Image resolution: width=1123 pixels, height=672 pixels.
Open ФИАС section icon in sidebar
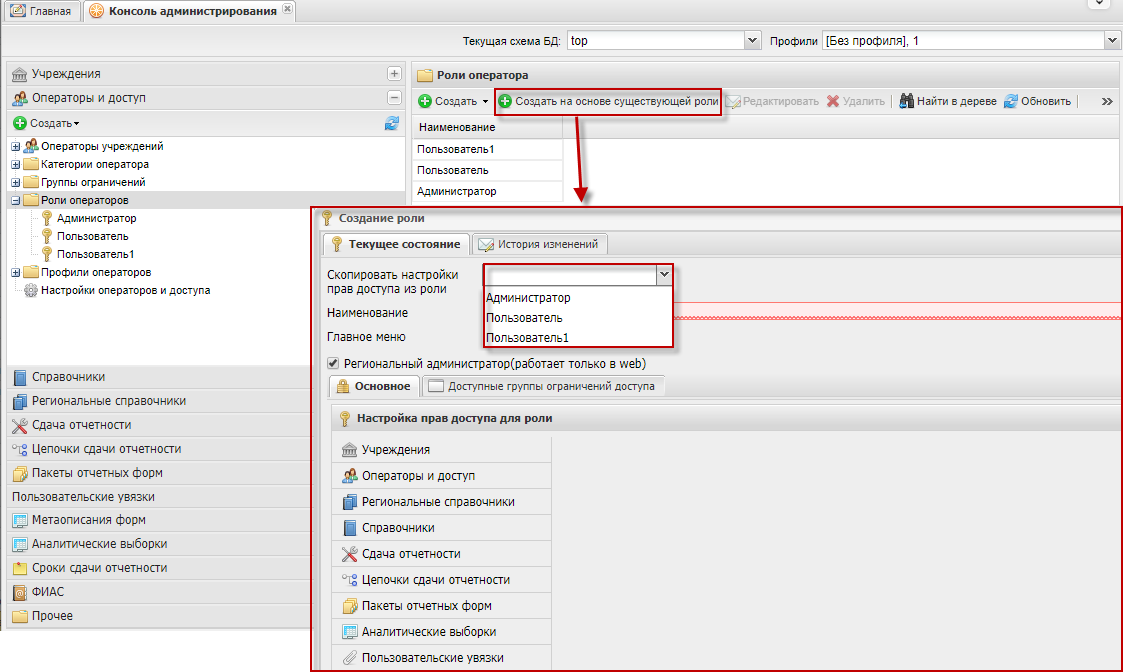(x=19, y=592)
